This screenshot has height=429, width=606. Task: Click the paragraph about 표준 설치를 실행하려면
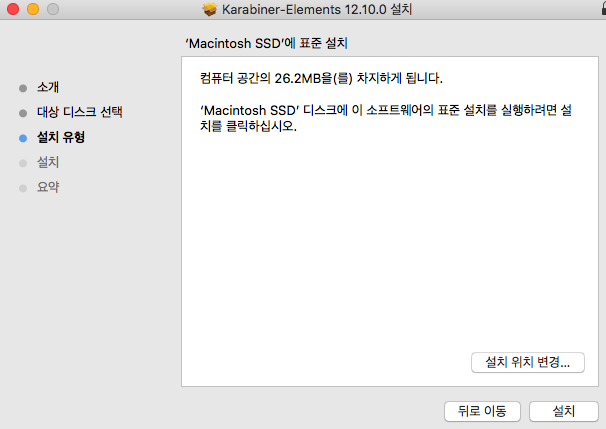[x=386, y=118]
